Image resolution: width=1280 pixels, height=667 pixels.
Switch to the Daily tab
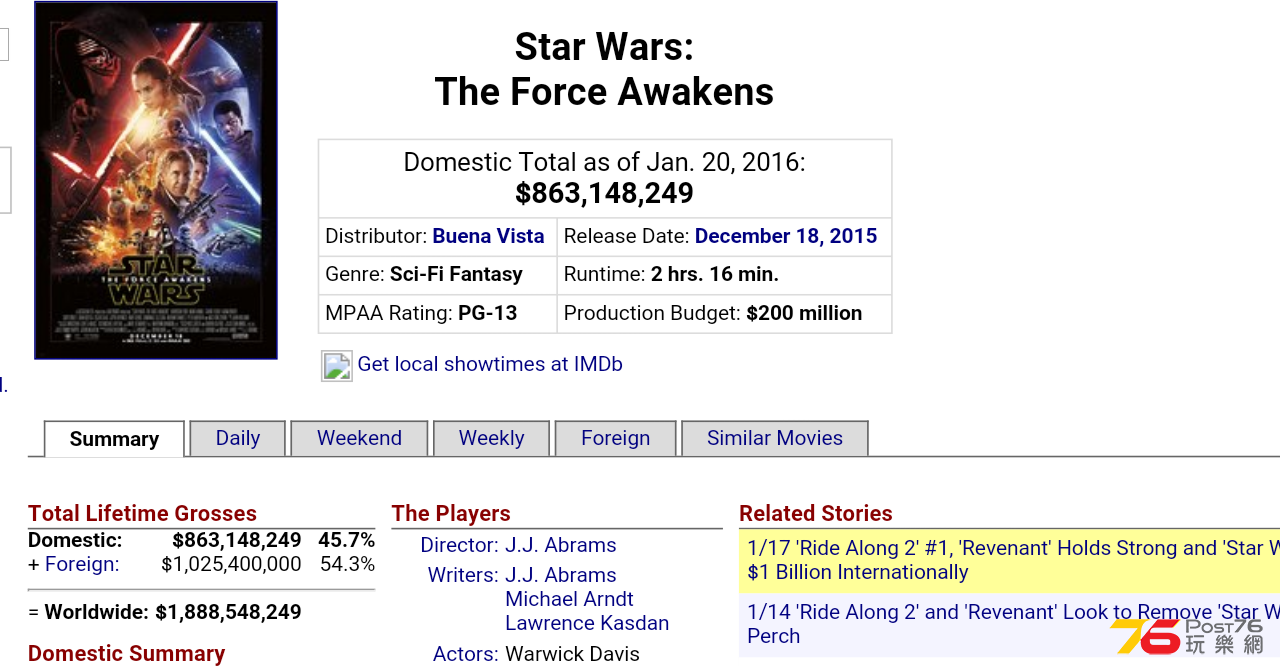tap(238, 438)
